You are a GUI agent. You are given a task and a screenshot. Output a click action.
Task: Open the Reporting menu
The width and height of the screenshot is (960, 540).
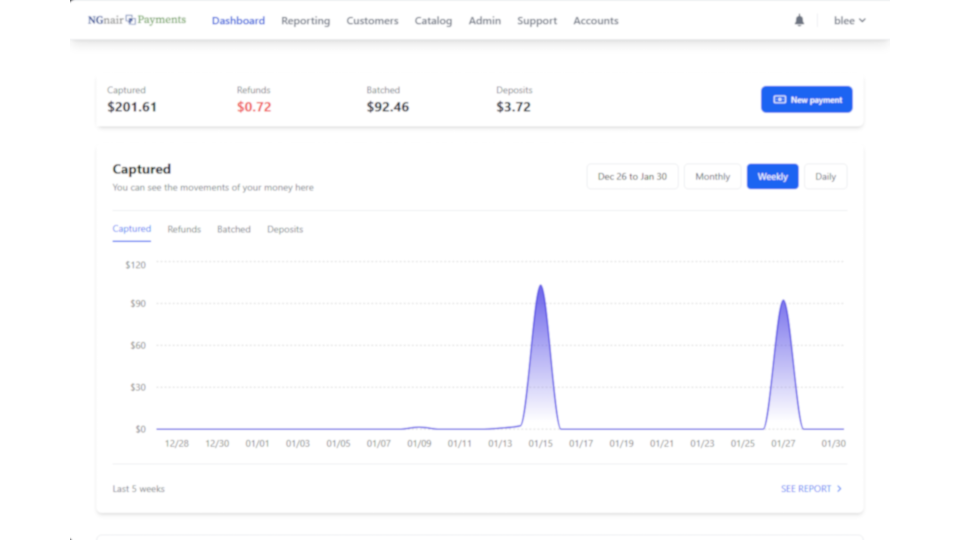[x=306, y=21]
